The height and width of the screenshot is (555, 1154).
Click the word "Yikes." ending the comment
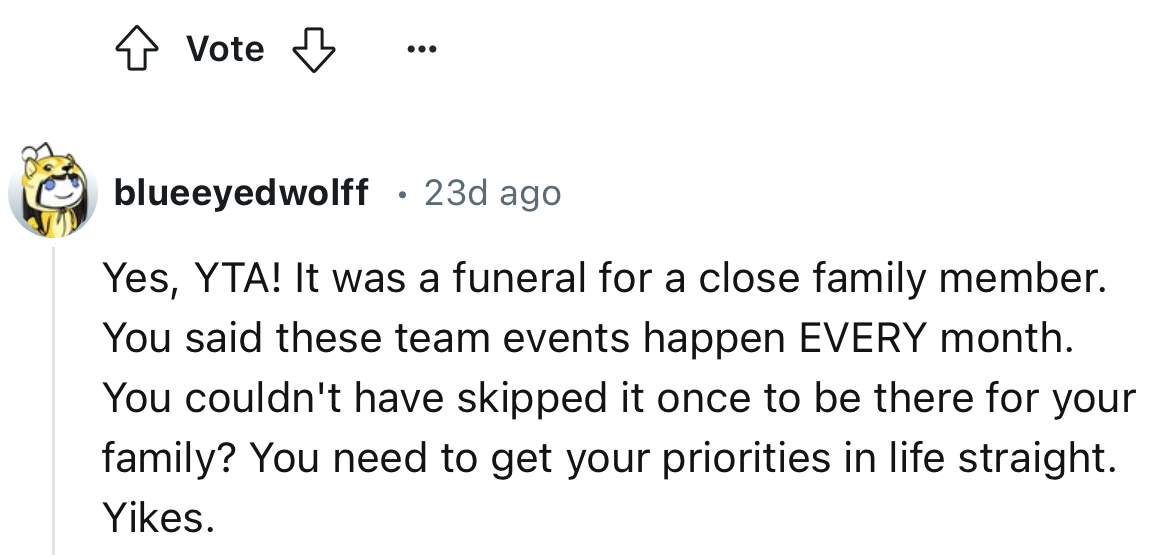[158, 516]
